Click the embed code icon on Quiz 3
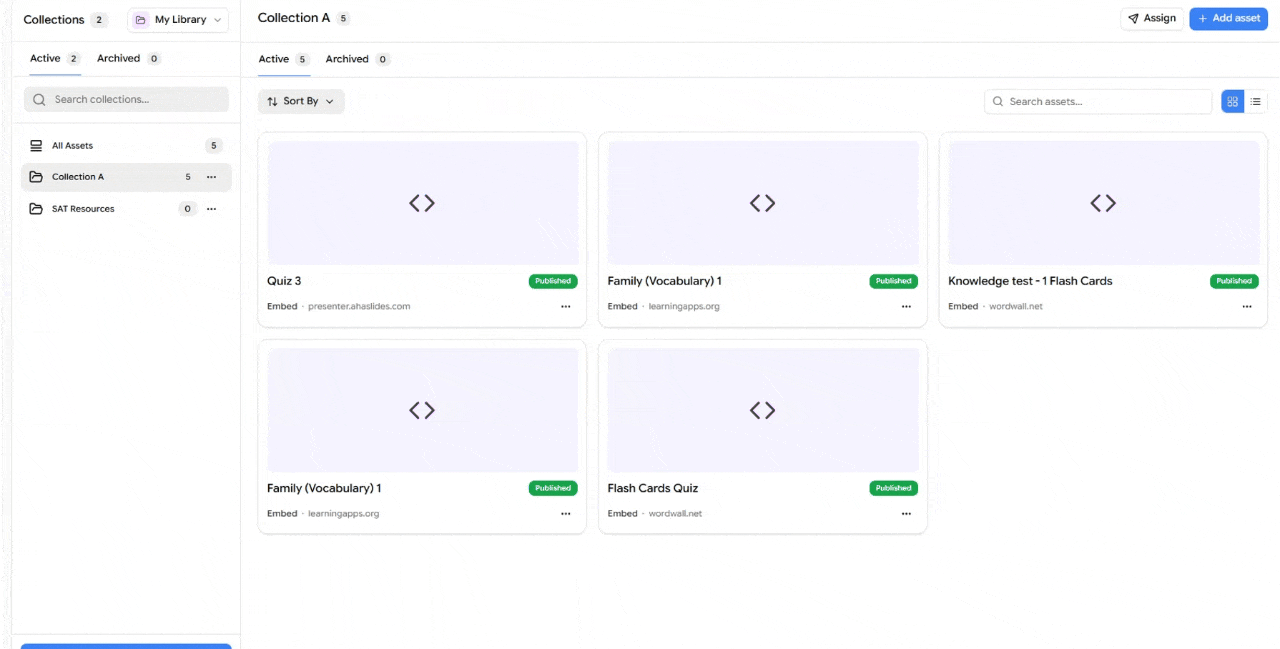Image resolution: width=1280 pixels, height=649 pixels. tap(422, 203)
